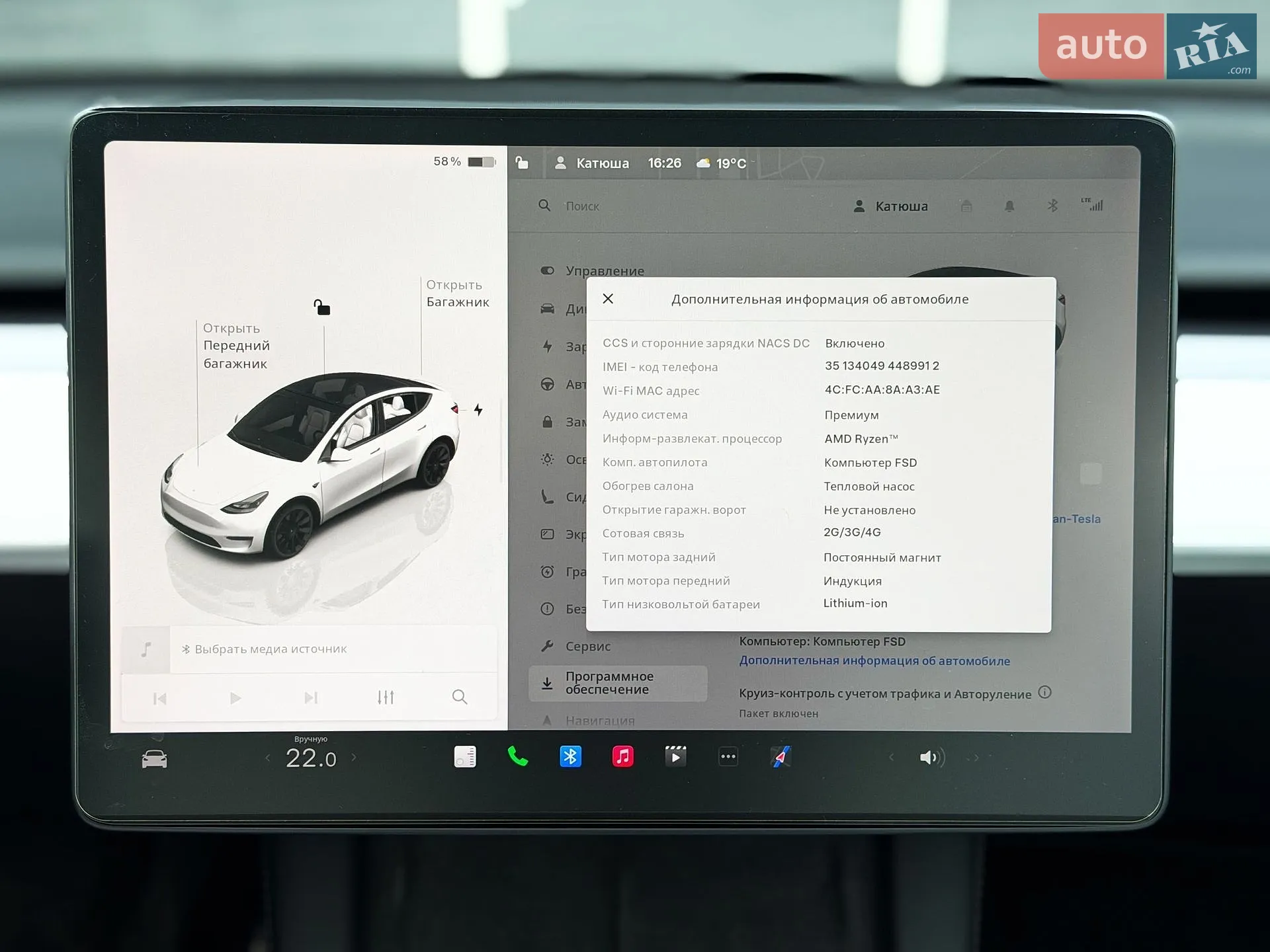Tap the 'Не установлено' garage door value
1270x952 pixels.
[x=870, y=510]
